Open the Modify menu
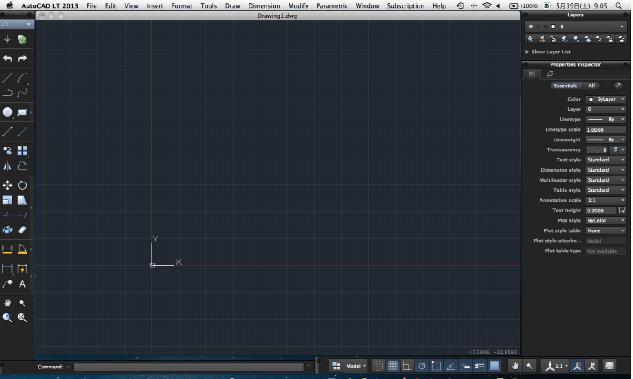This screenshot has height=379, width=633. click(298, 6)
